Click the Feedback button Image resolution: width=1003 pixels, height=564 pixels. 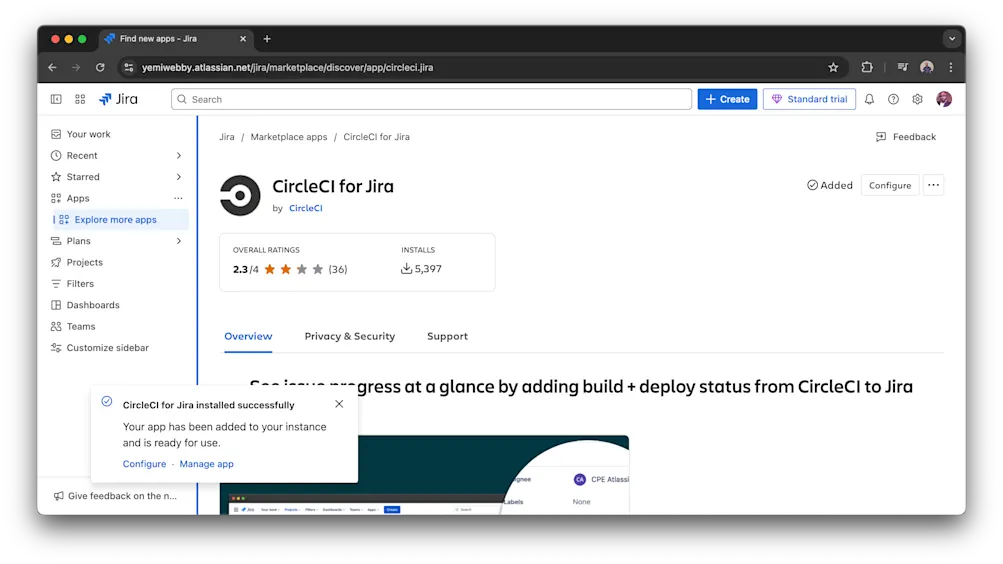(x=905, y=137)
